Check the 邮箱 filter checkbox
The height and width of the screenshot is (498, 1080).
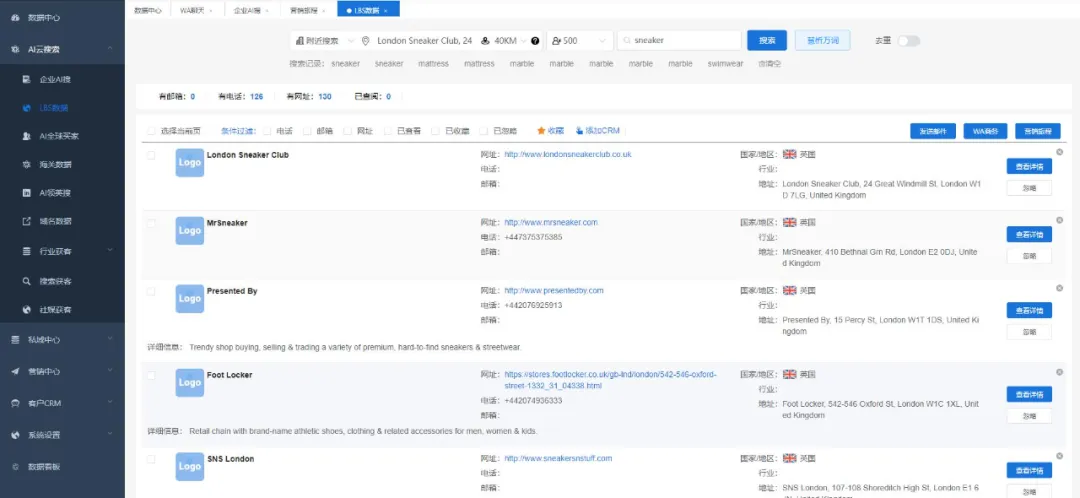pyautogui.click(x=307, y=130)
